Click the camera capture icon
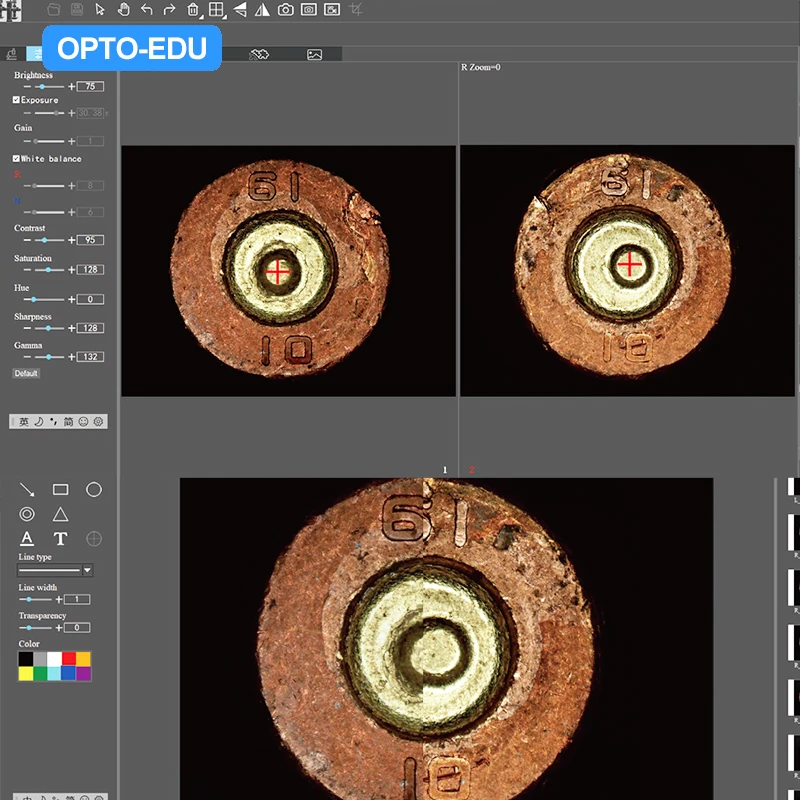This screenshot has width=800, height=800. [x=286, y=10]
